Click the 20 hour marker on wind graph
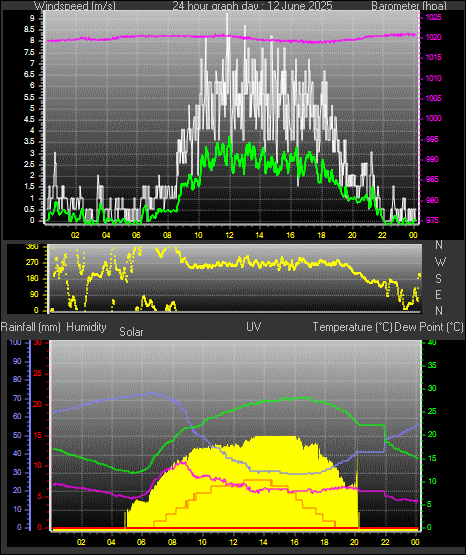Viewport: 466px width, 555px height. click(352, 235)
